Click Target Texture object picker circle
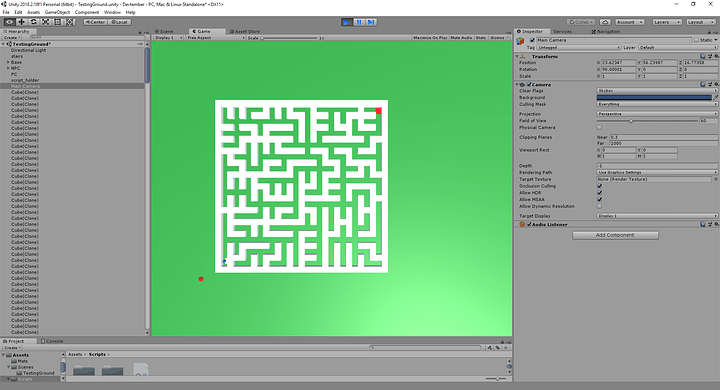 716,179
